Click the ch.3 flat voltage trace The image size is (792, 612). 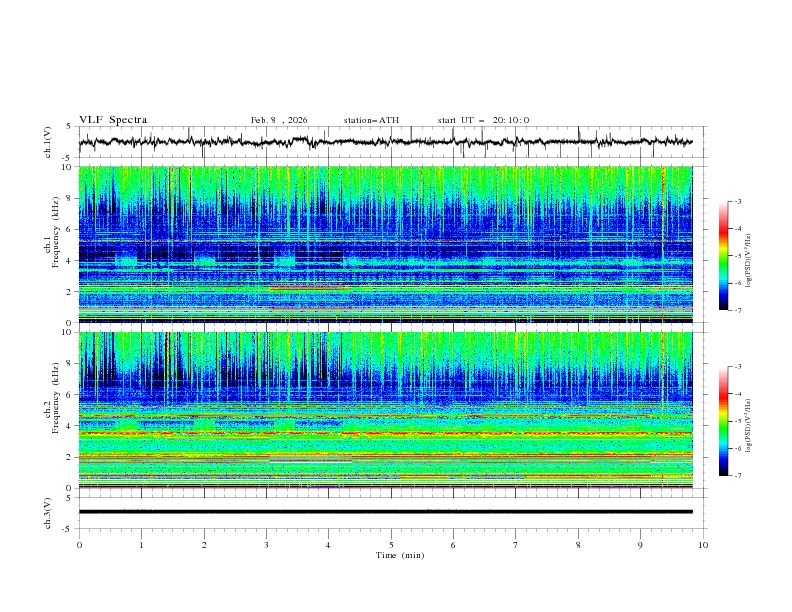(x=386, y=512)
